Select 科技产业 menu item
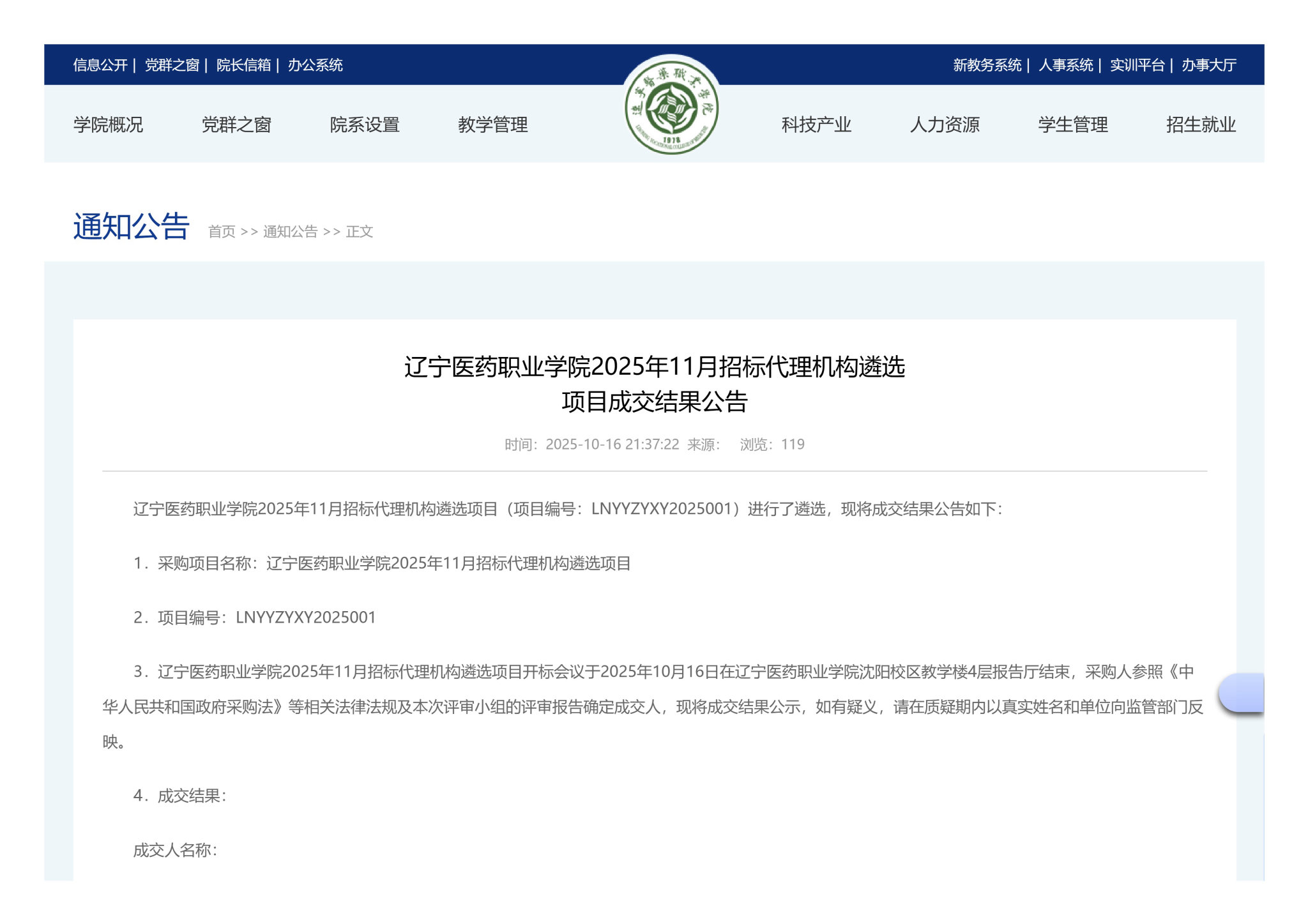 816,125
